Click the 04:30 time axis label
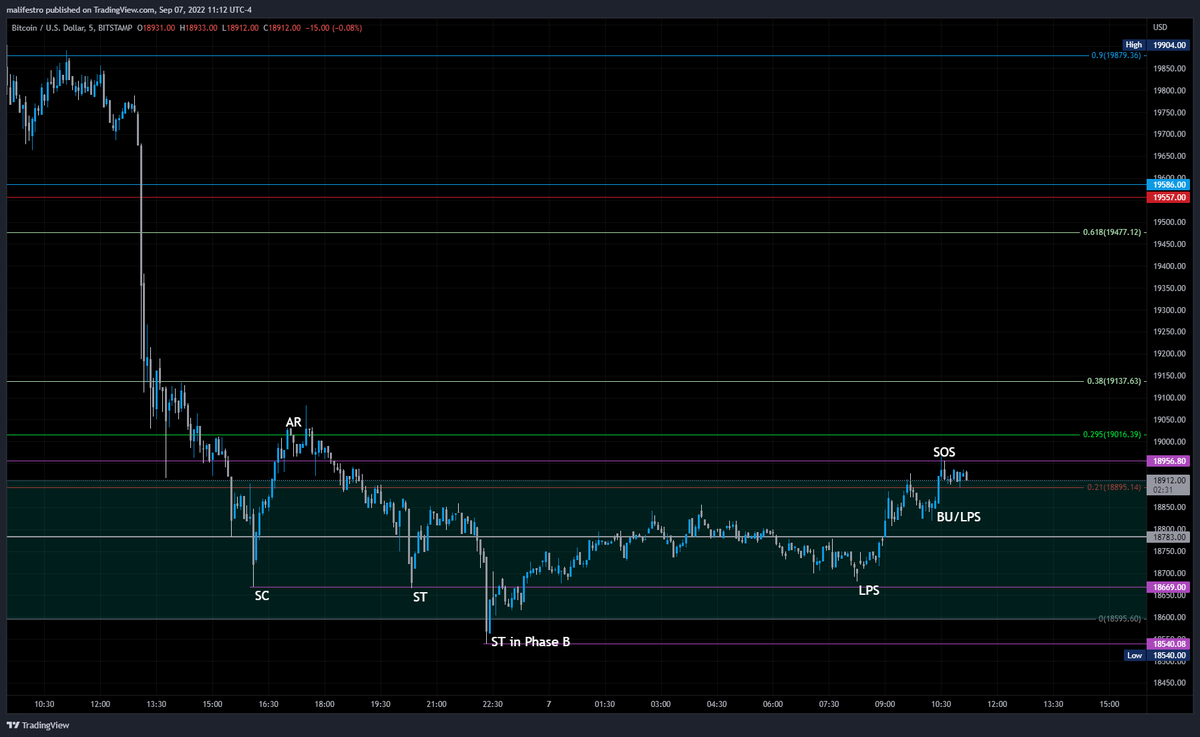The height and width of the screenshot is (737, 1200). click(716, 704)
